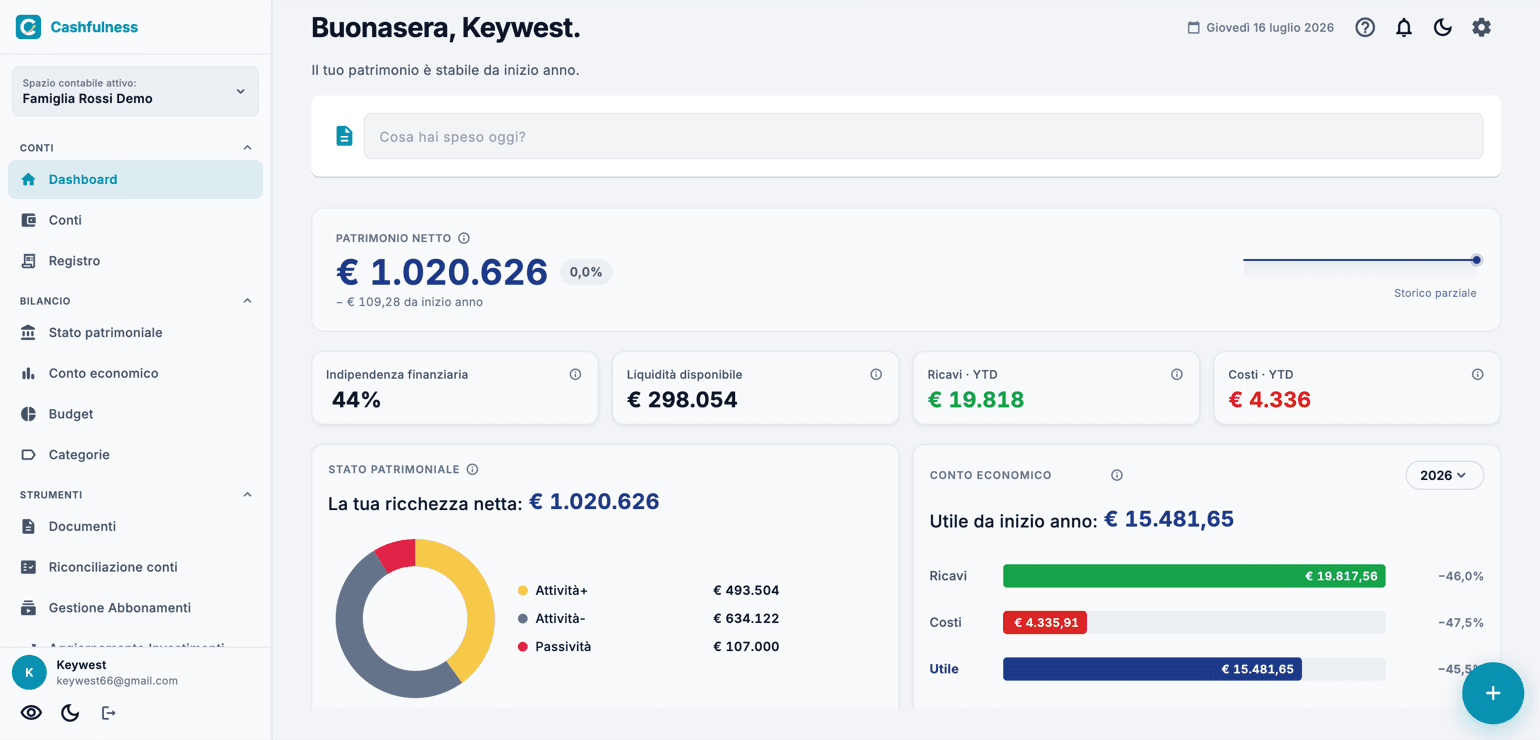The height and width of the screenshot is (740, 1540).
Task: Click the logout icon in sidebar
Action: click(109, 713)
